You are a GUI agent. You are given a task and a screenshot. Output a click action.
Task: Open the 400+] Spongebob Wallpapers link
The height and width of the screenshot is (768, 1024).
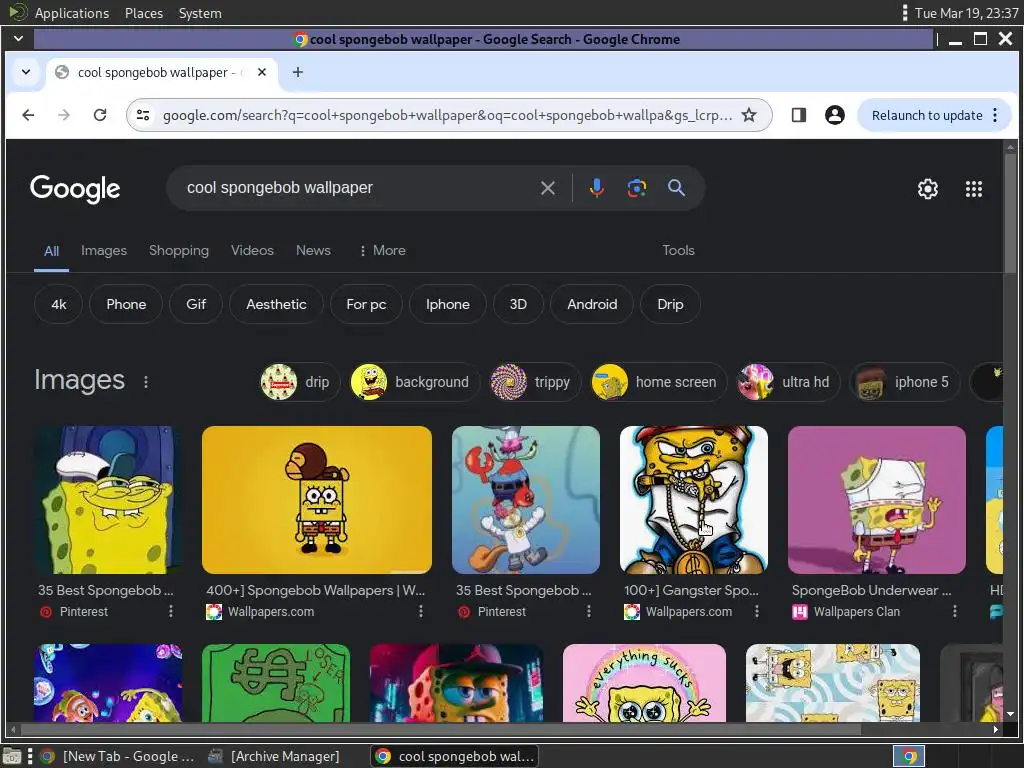point(316,590)
